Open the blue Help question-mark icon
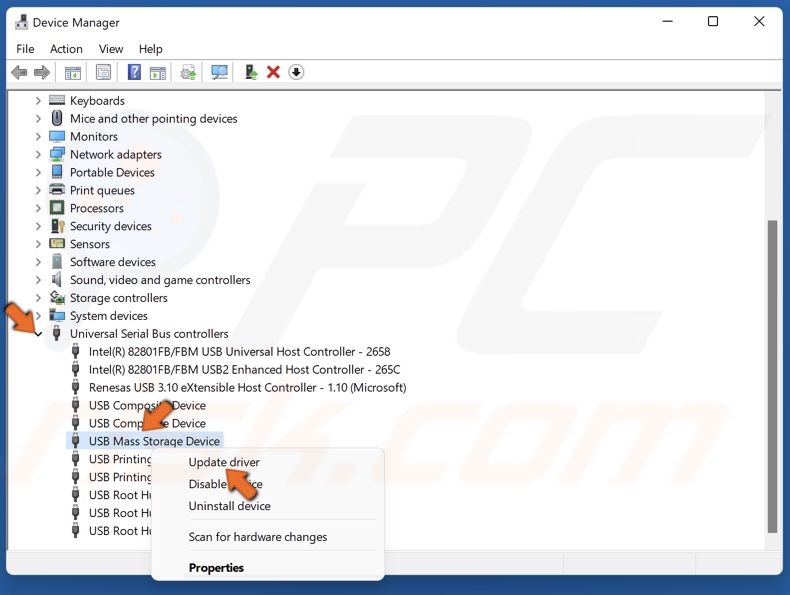The width and height of the screenshot is (790, 595). (134, 72)
